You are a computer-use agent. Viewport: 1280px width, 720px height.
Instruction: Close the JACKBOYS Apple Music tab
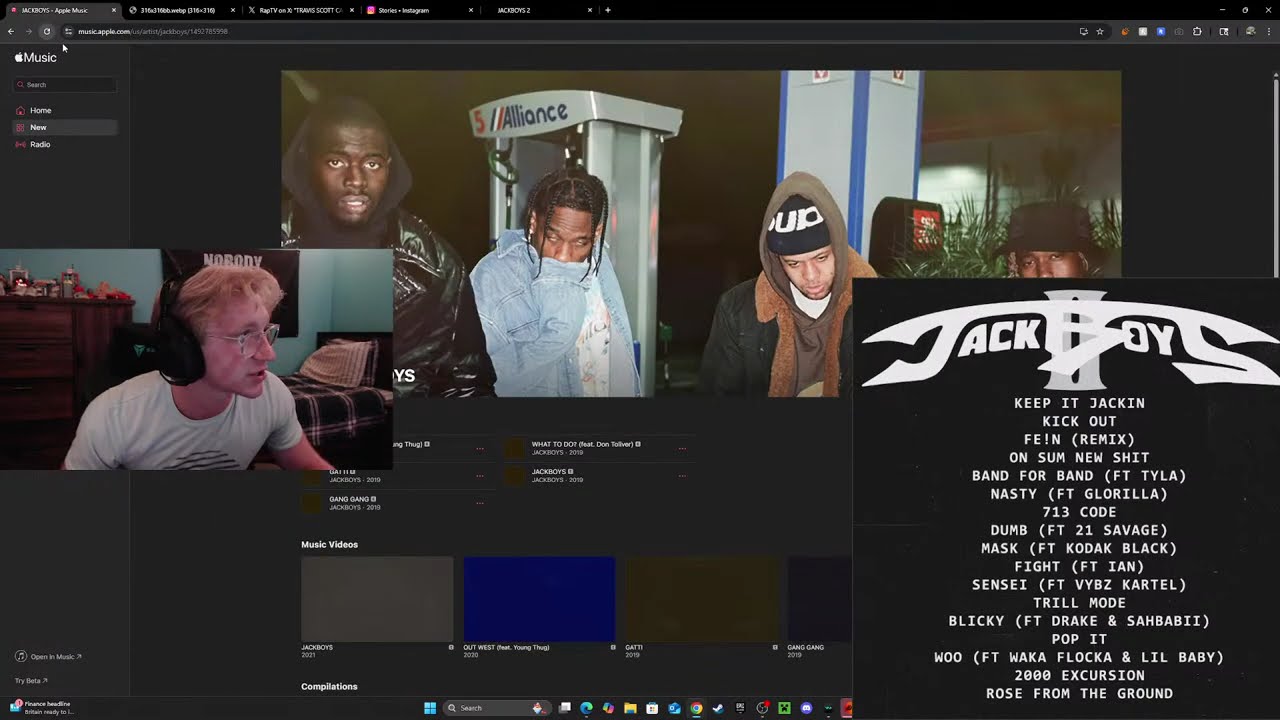point(114,10)
